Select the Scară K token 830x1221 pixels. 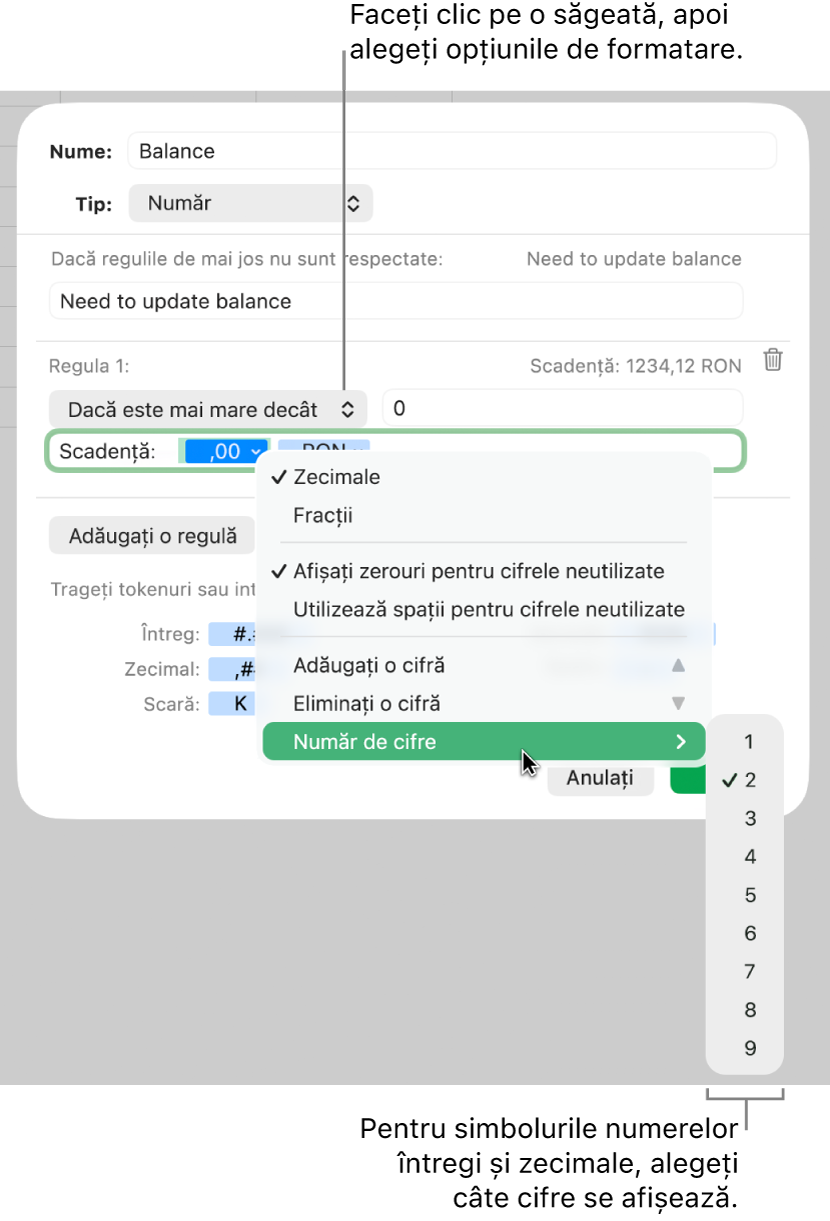tap(240, 703)
